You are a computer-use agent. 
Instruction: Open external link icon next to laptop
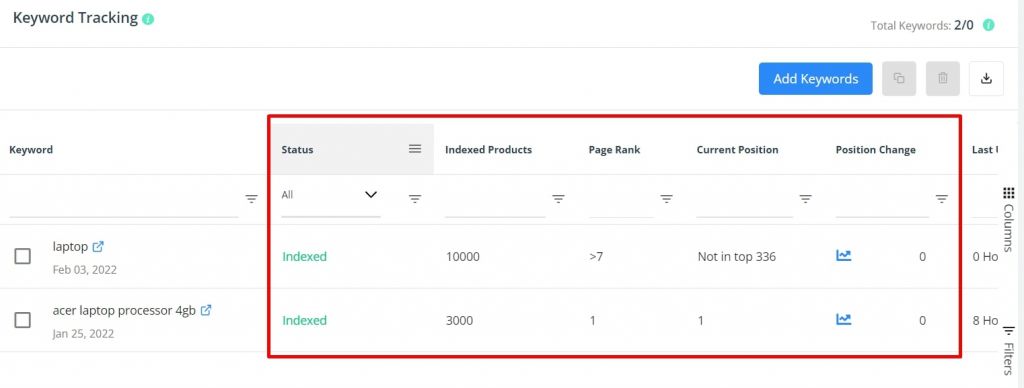tap(98, 246)
